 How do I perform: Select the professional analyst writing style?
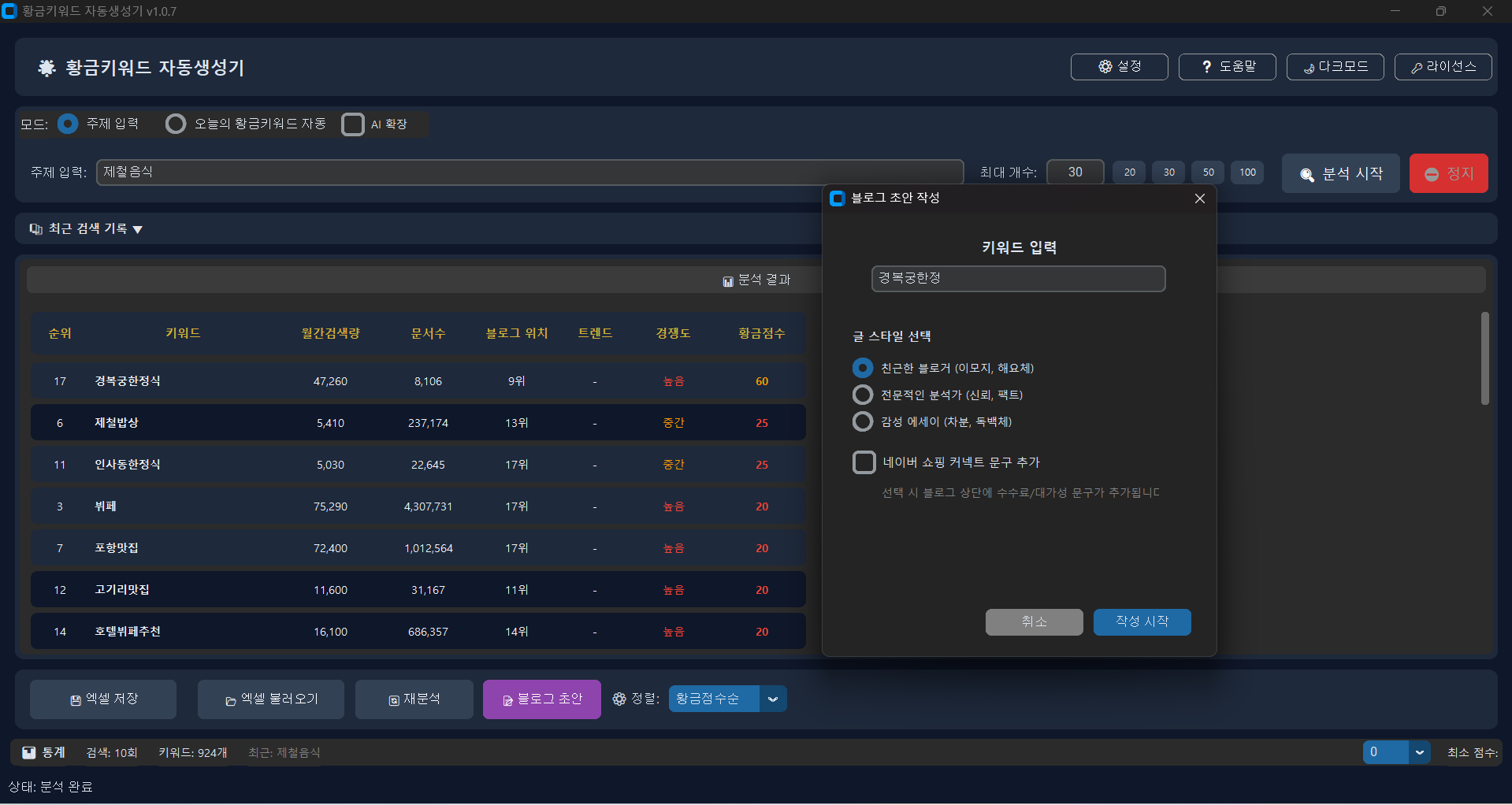click(863, 395)
